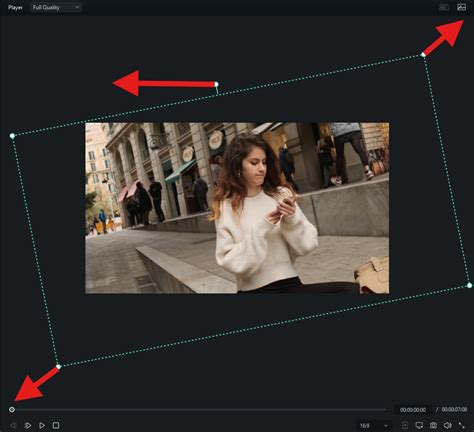Click the top-left corner handle of the frame
Image resolution: width=474 pixels, height=432 pixels.
[x=12, y=136]
